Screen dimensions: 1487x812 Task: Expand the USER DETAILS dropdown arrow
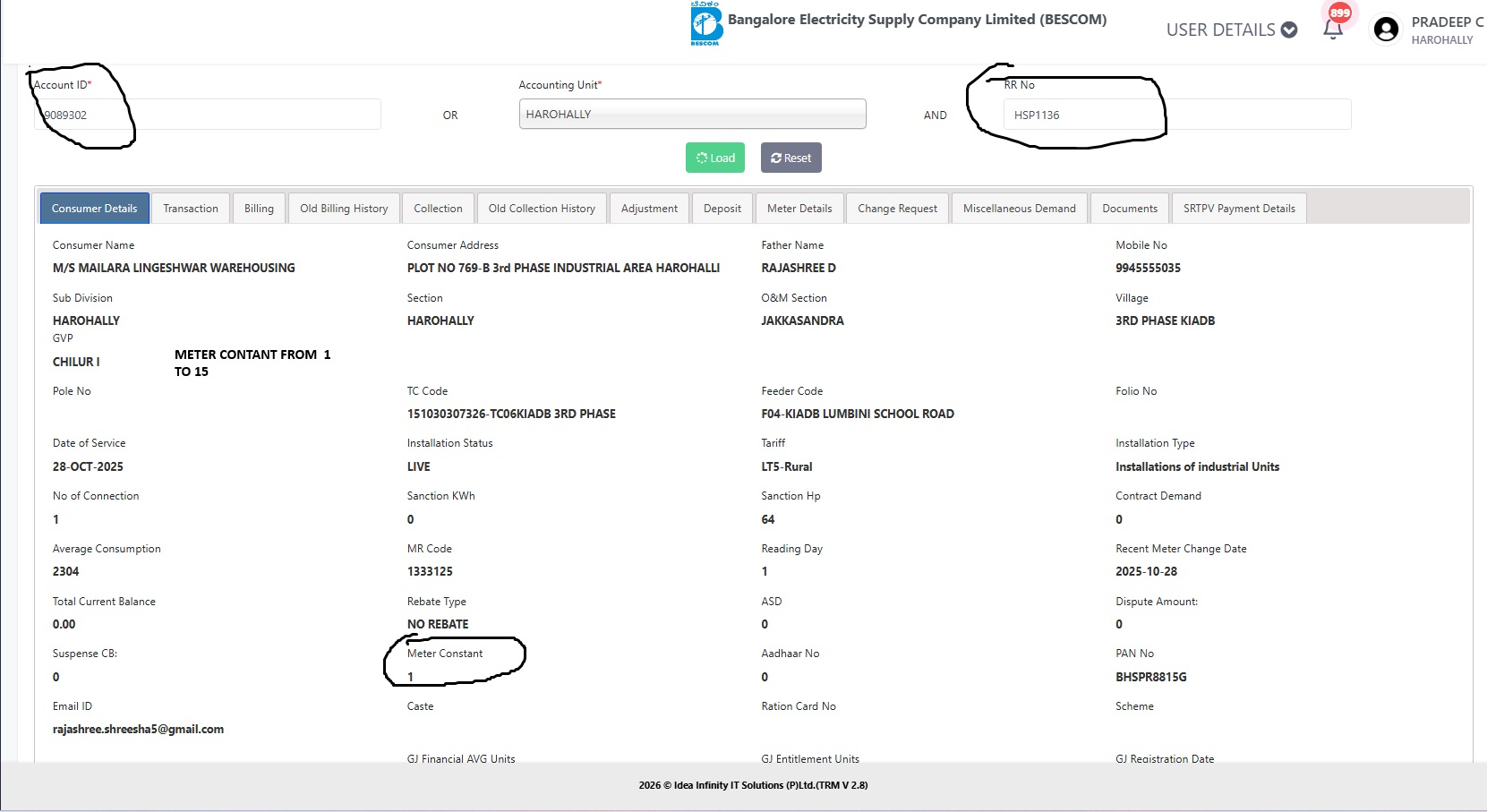pyautogui.click(x=1289, y=30)
